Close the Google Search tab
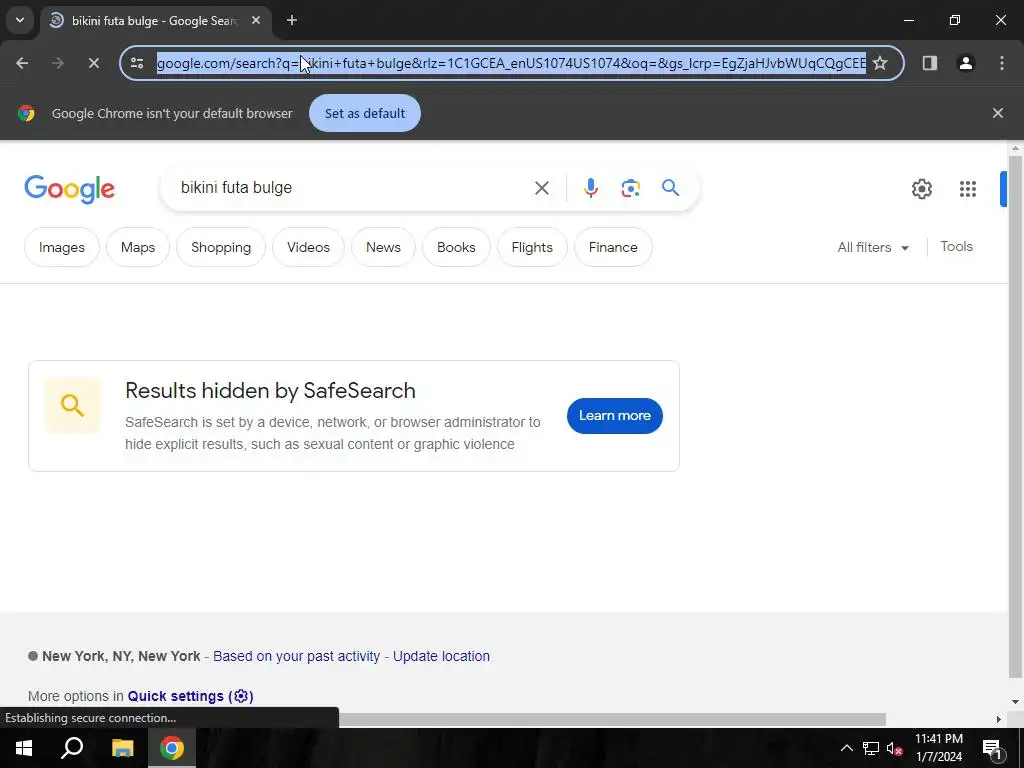Image resolution: width=1024 pixels, height=768 pixels. [x=256, y=20]
